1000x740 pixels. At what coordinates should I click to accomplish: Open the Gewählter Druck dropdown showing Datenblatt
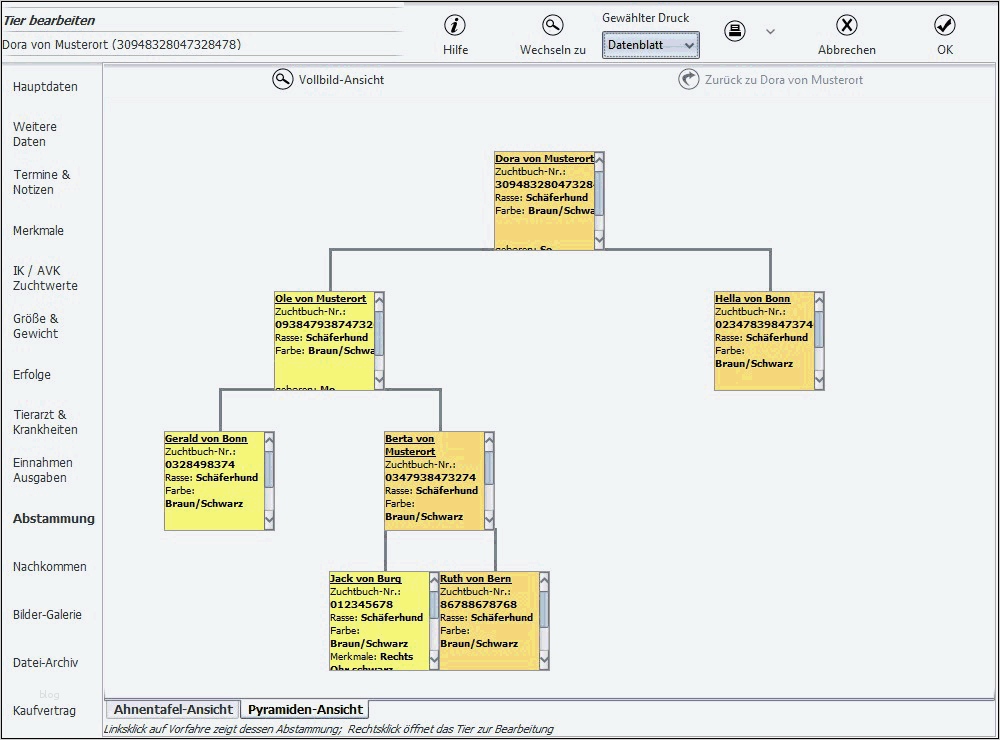pos(650,44)
